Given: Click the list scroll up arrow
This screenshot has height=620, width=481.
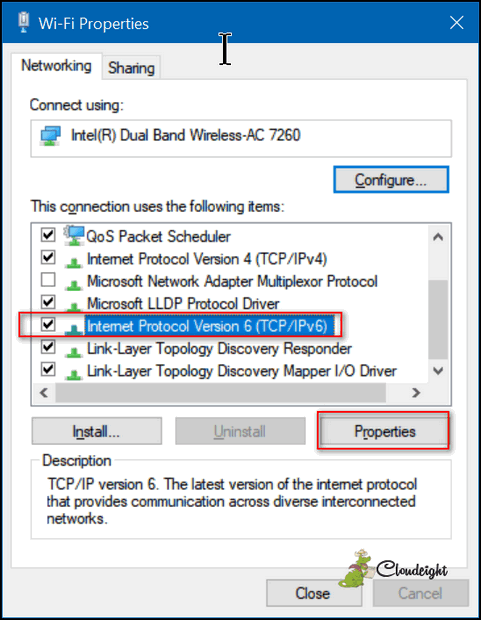Looking at the screenshot, I should [438, 237].
